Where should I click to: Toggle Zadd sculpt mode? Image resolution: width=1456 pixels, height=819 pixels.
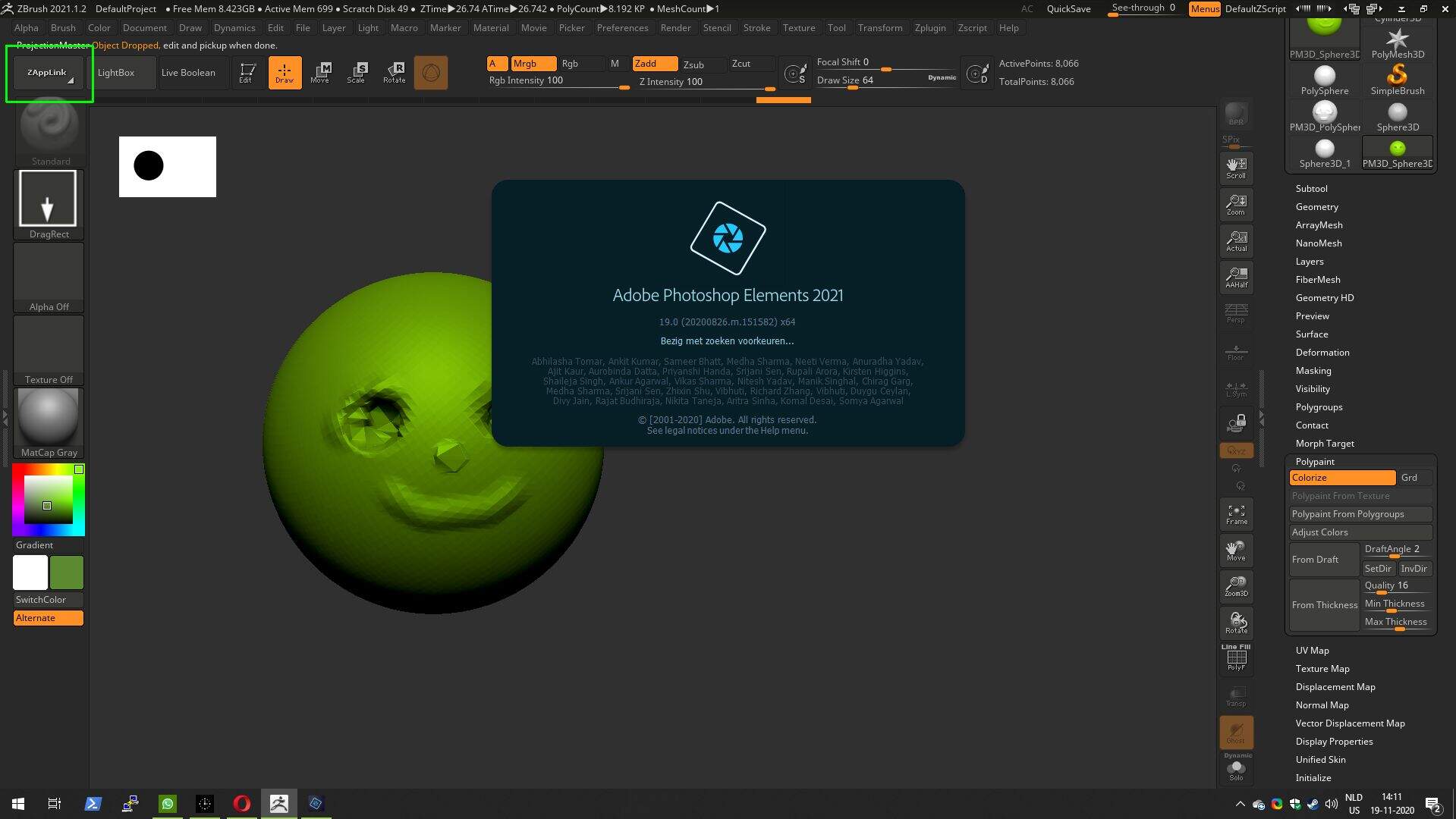coord(655,64)
